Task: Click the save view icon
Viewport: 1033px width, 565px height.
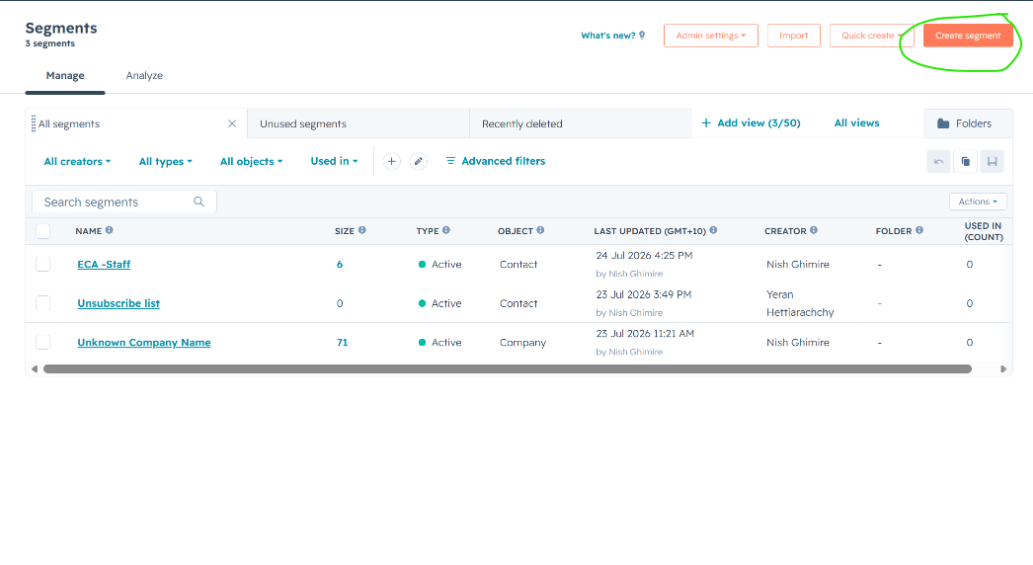Action: pos(992,161)
